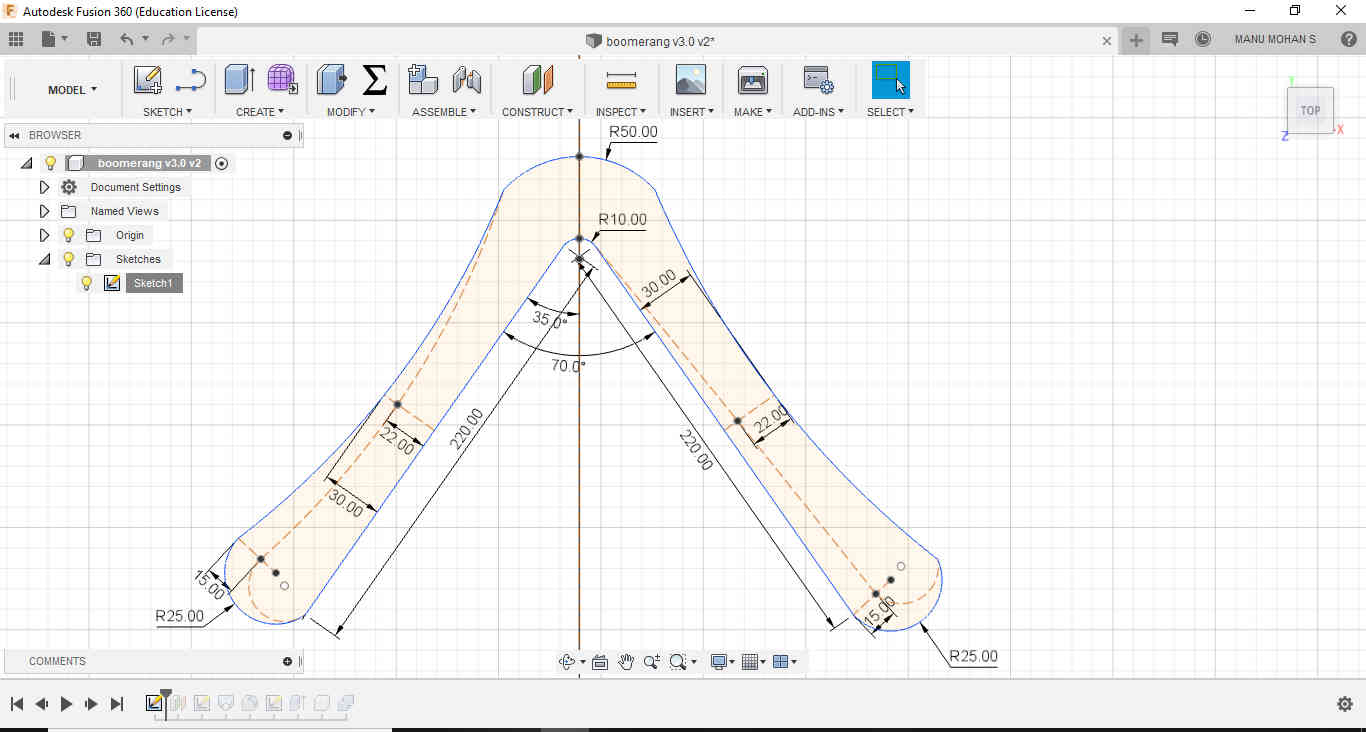The height and width of the screenshot is (732, 1366).
Task: Toggle visibility bulb of boomerang v3.0 v2
Action: pos(50,163)
